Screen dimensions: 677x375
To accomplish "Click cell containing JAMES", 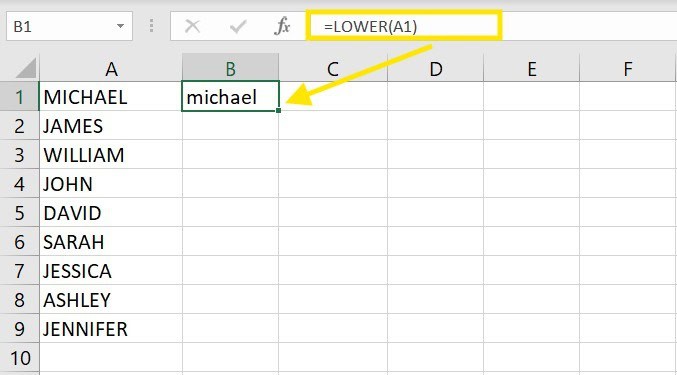I will pos(111,126).
